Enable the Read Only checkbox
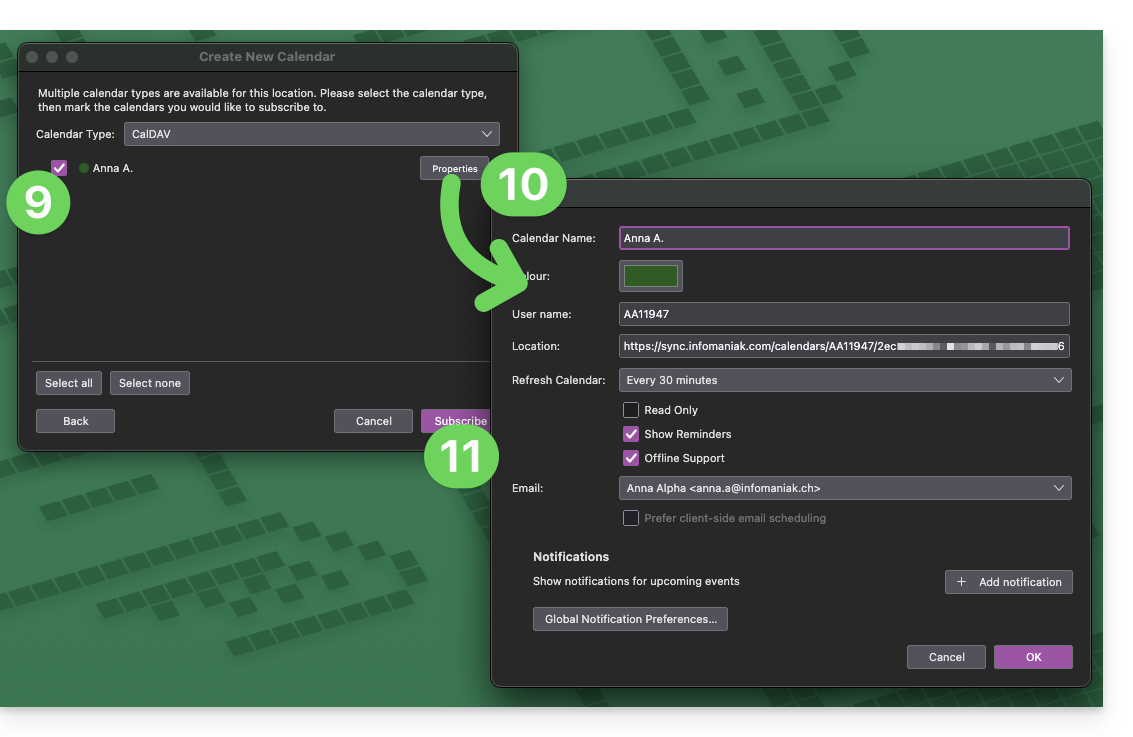 (631, 410)
